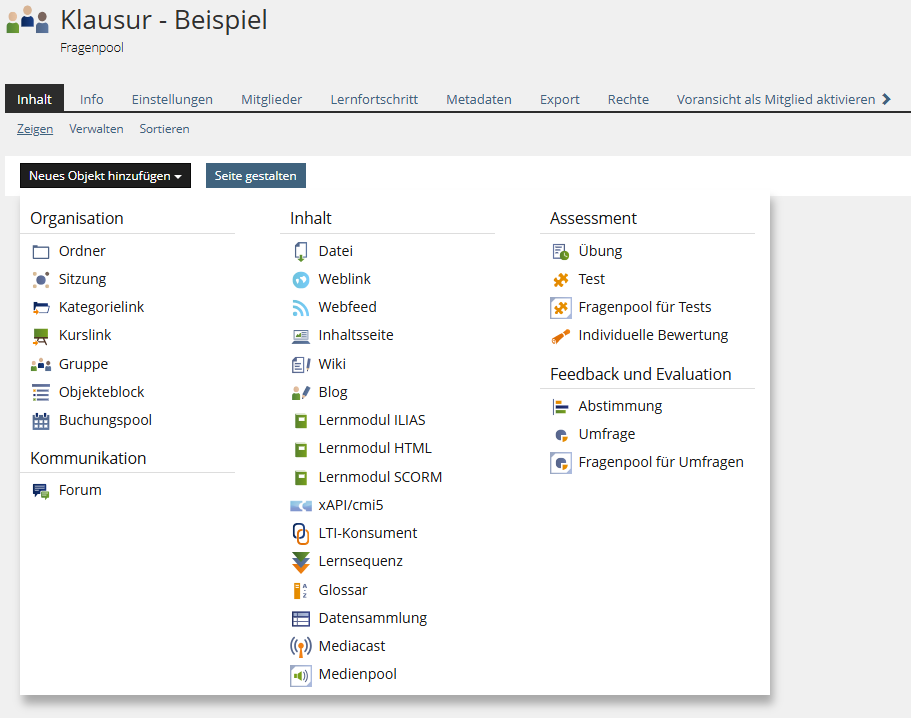The image size is (911, 718).
Task: Choose the Webfeed RSS icon
Action: [300, 307]
